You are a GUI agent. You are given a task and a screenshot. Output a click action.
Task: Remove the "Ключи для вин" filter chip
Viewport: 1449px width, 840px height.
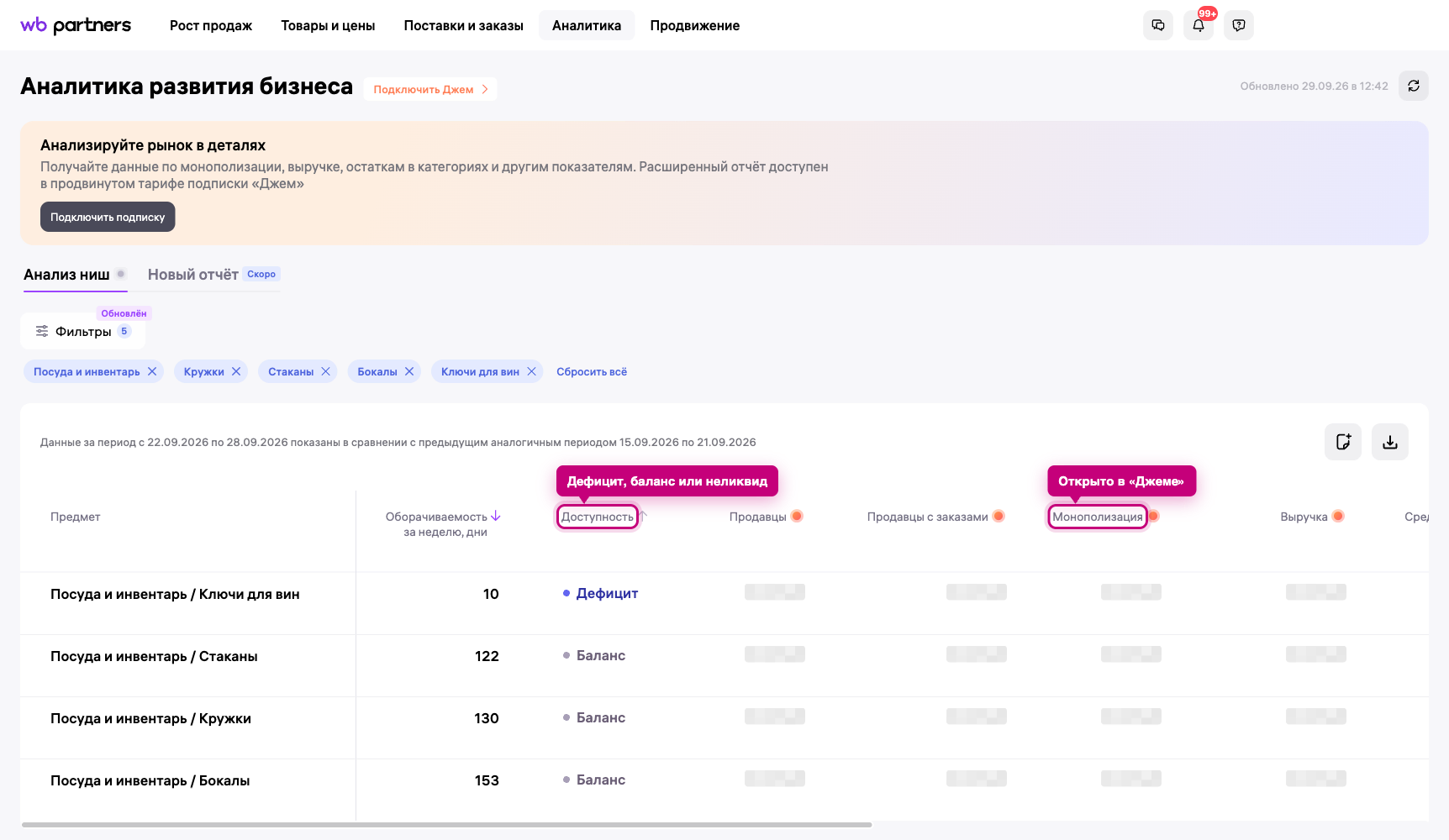click(x=531, y=371)
